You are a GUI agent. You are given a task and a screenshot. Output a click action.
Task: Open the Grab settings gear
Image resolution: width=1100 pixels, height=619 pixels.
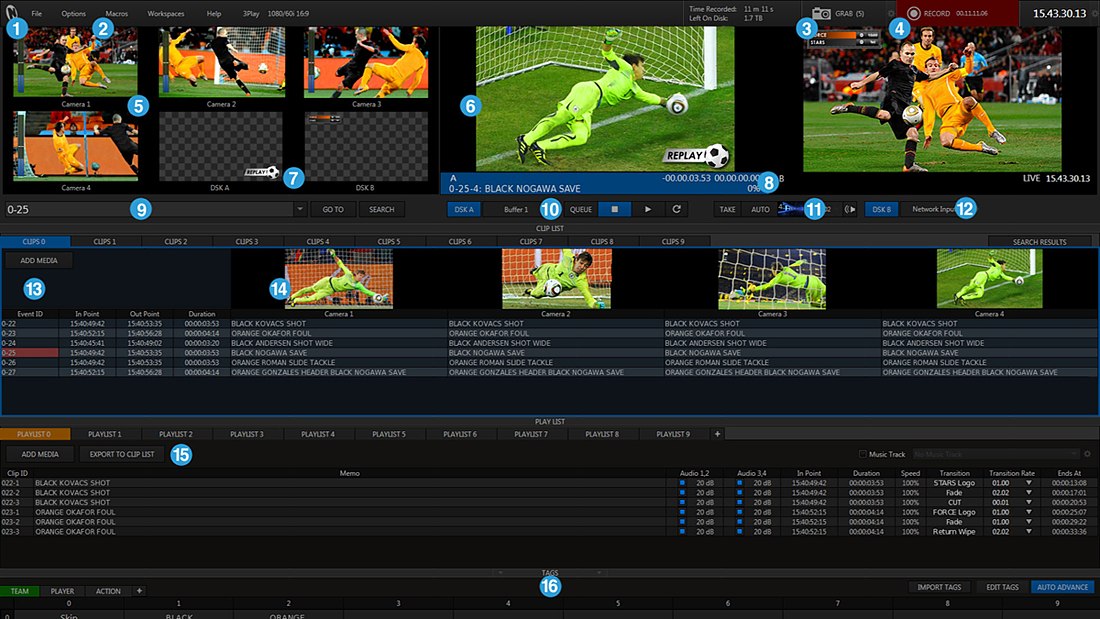(891, 13)
